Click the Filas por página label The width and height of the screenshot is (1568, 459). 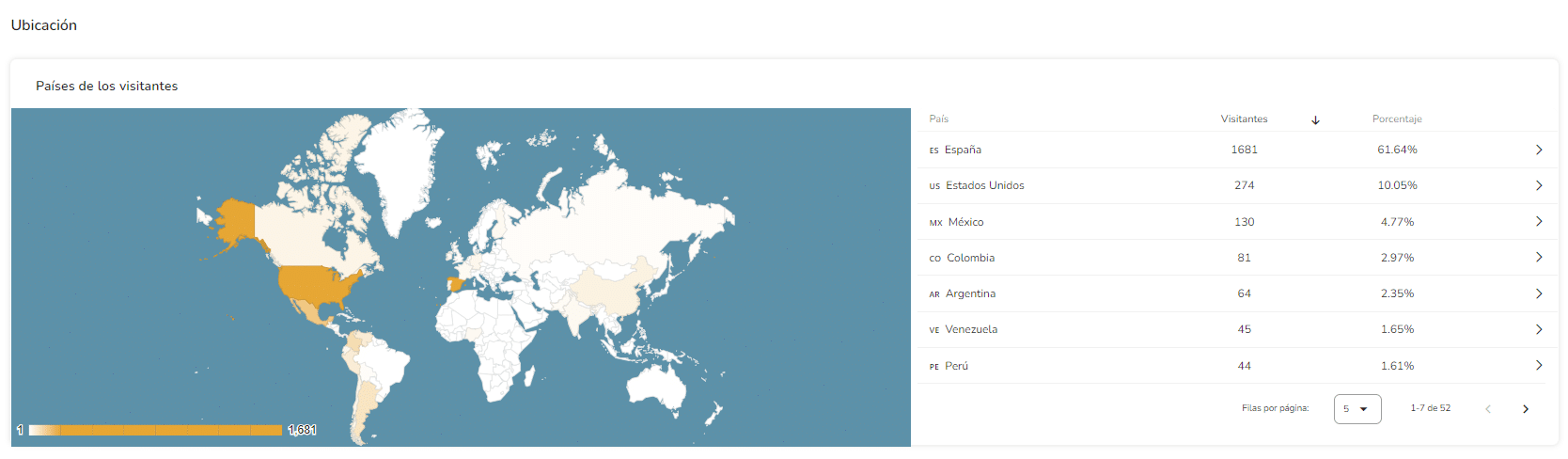[x=1275, y=408]
